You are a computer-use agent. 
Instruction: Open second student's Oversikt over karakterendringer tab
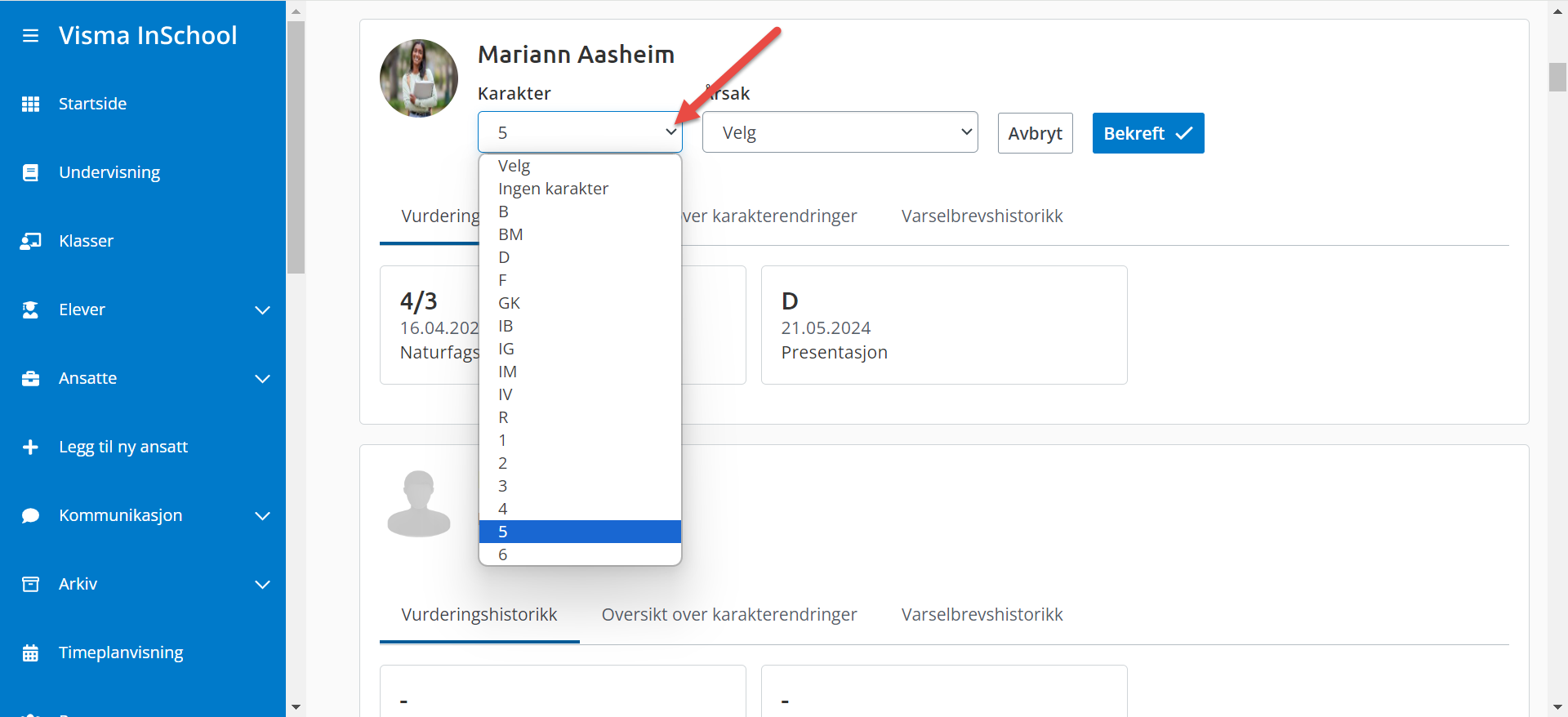tap(729, 615)
